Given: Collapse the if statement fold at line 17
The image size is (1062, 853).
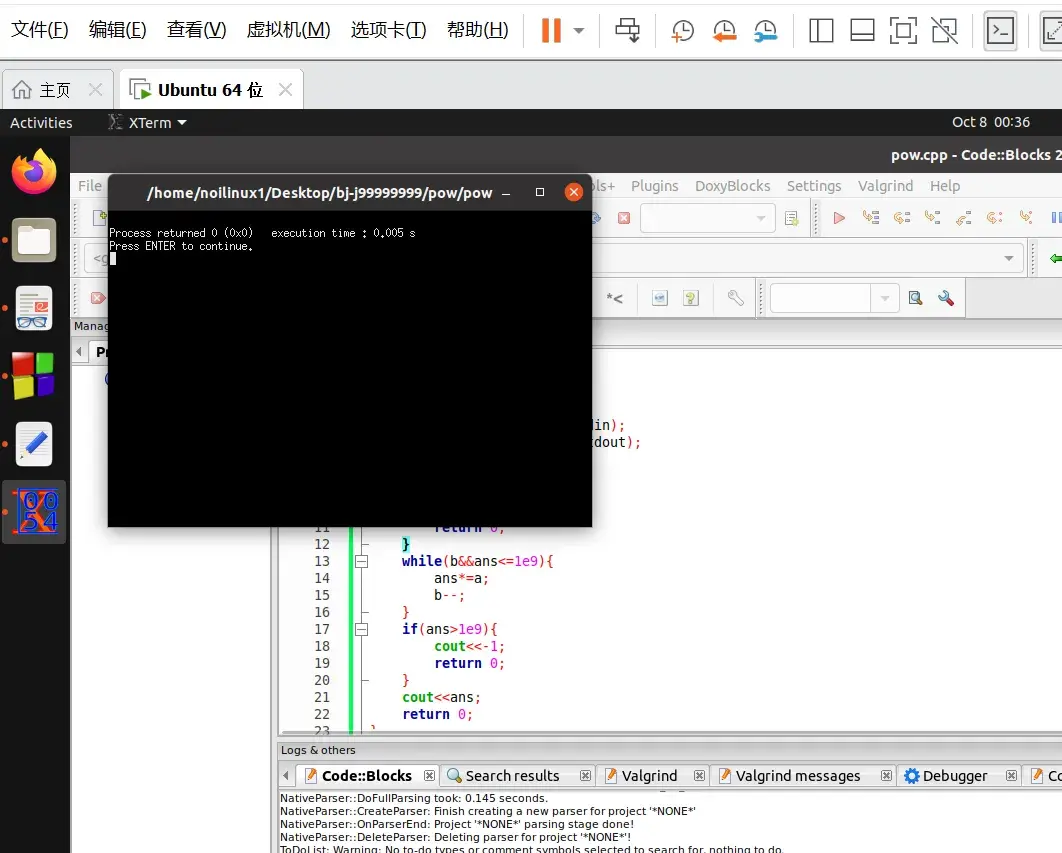Looking at the screenshot, I should tap(362, 629).
